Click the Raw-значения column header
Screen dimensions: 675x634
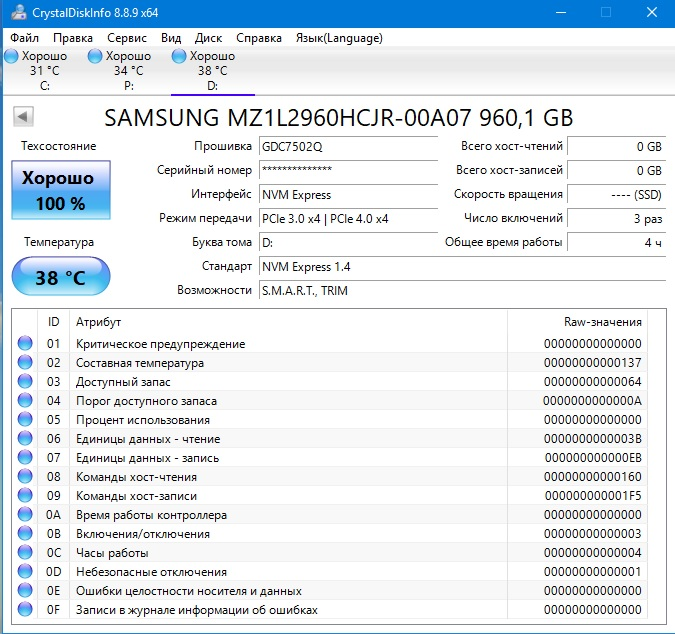(x=578, y=322)
